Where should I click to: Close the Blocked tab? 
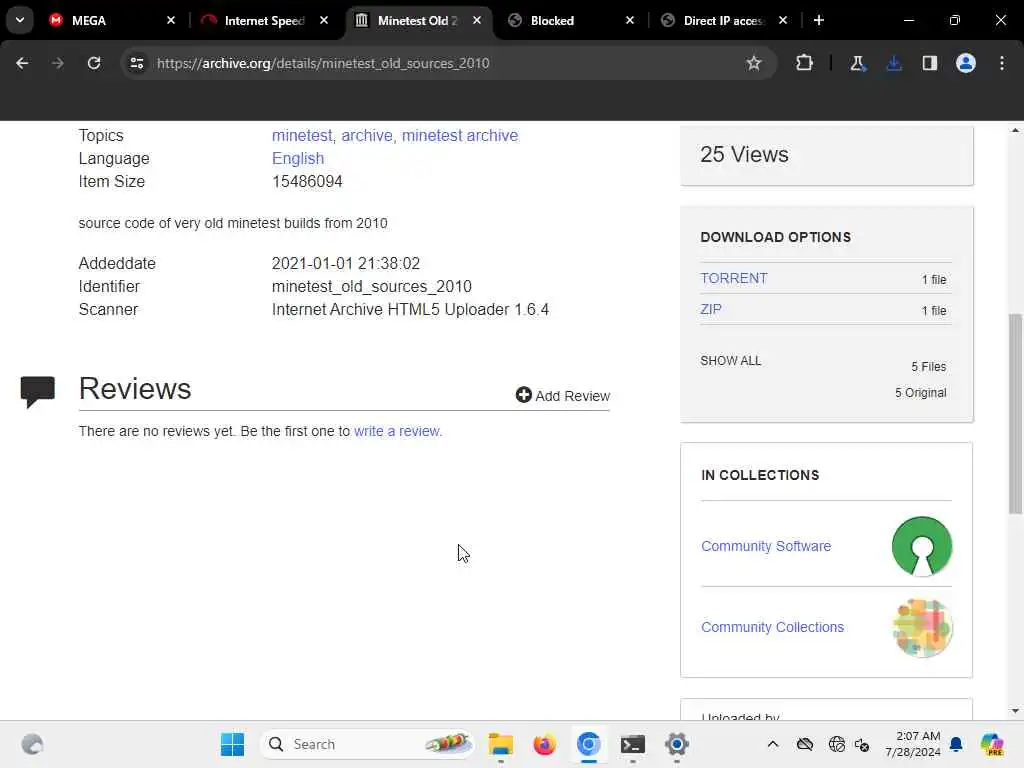(x=630, y=20)
